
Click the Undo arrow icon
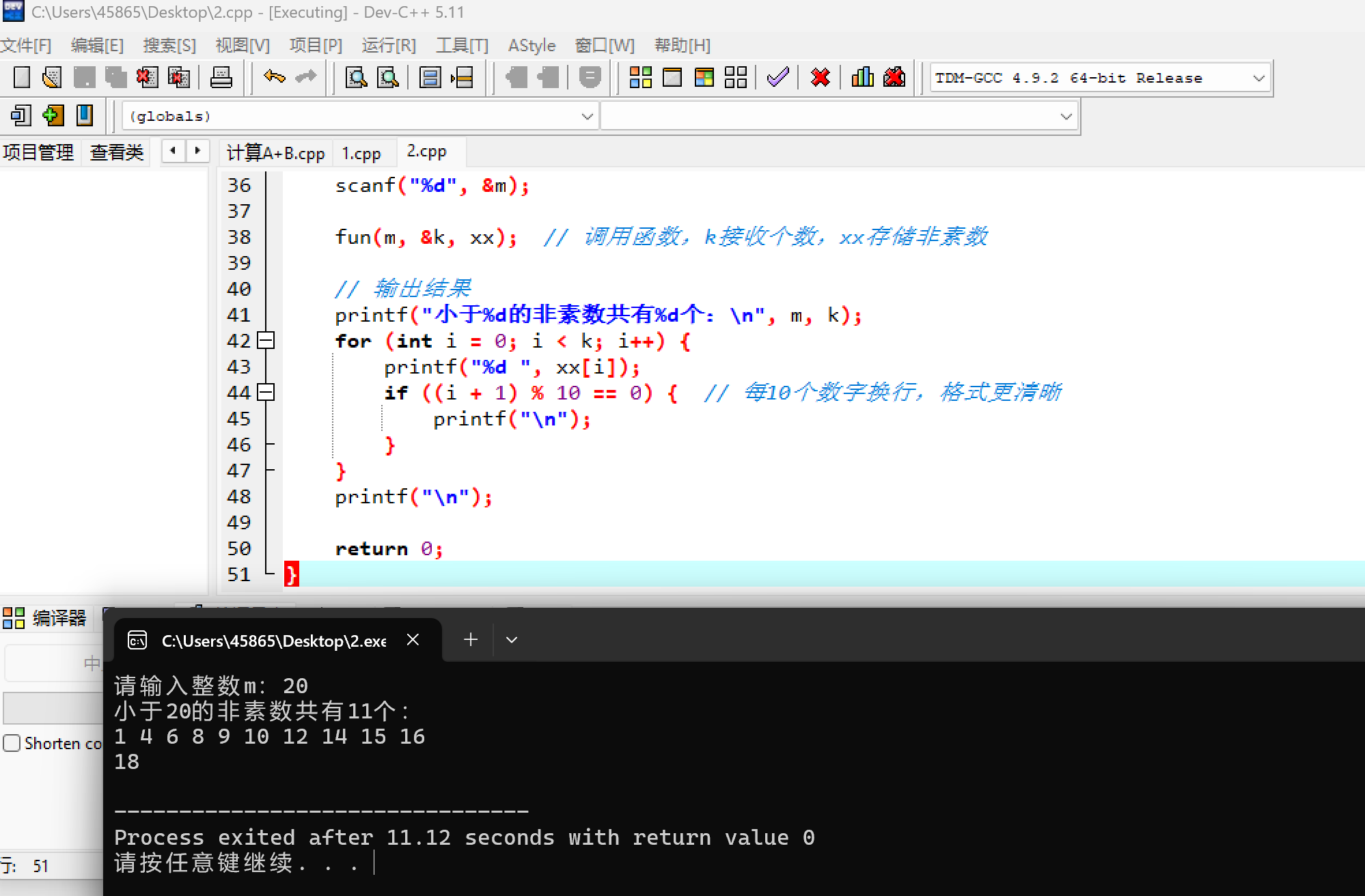274,77
